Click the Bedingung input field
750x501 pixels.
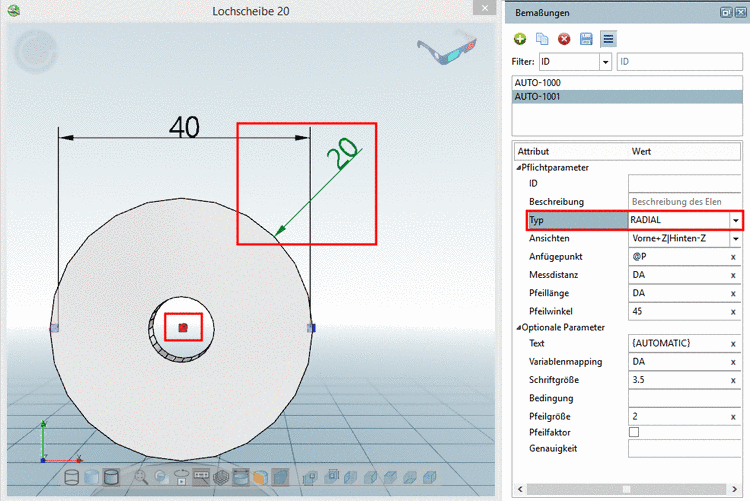(x=684, y=398)
